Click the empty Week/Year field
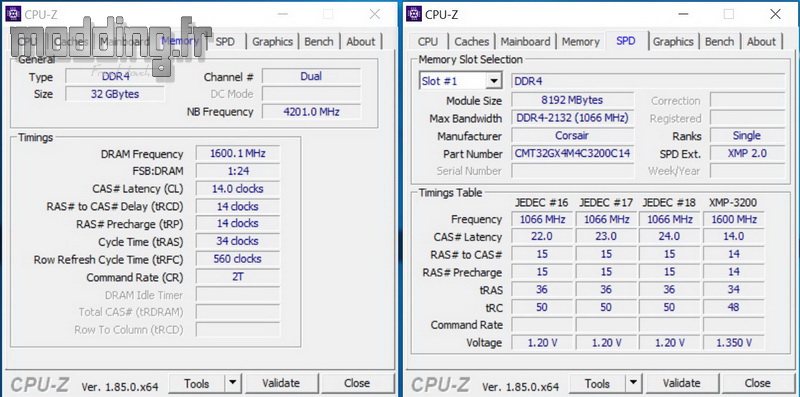The image size is (800, 397). tap(747, 171)
